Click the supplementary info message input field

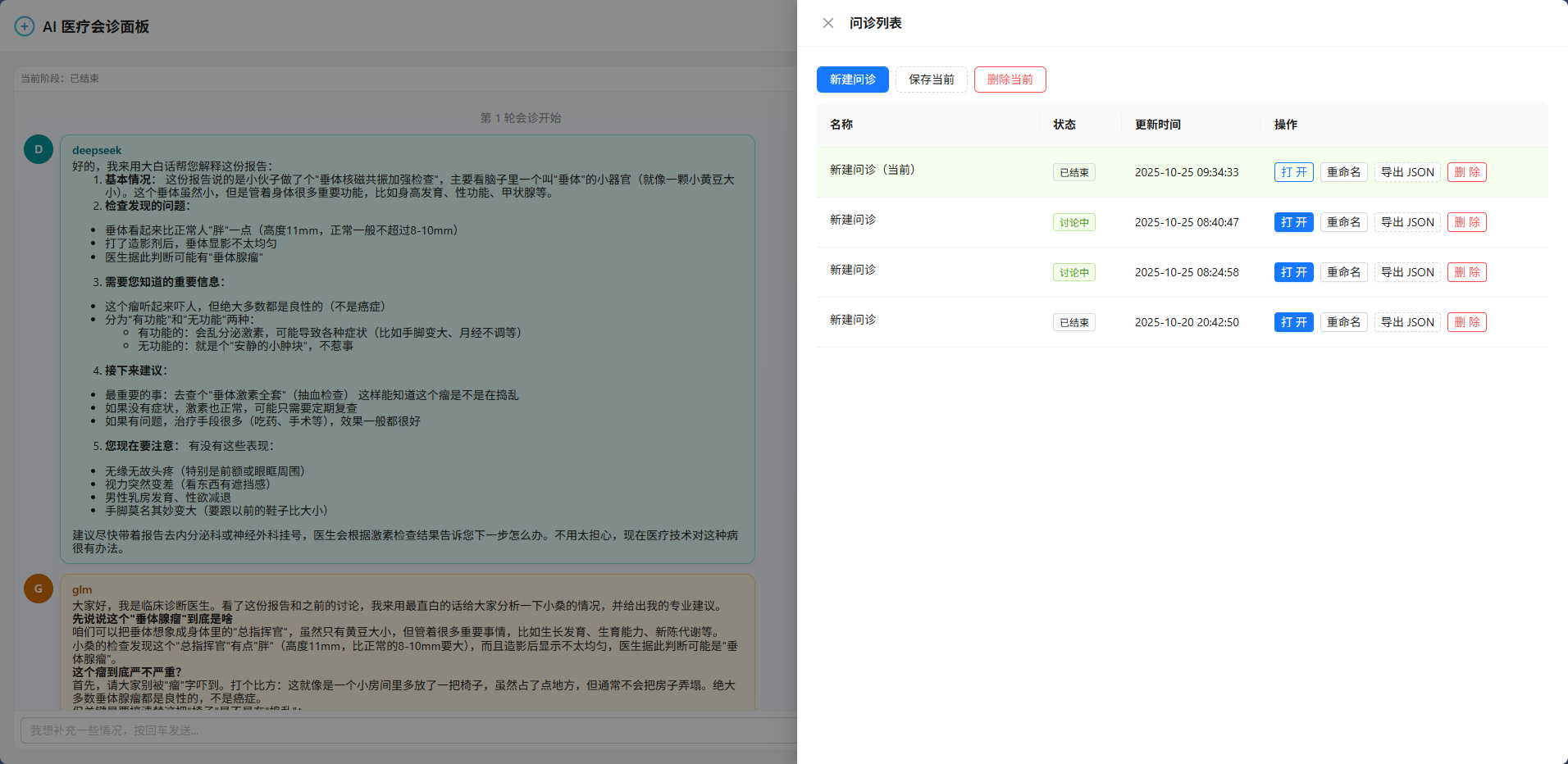410,730
